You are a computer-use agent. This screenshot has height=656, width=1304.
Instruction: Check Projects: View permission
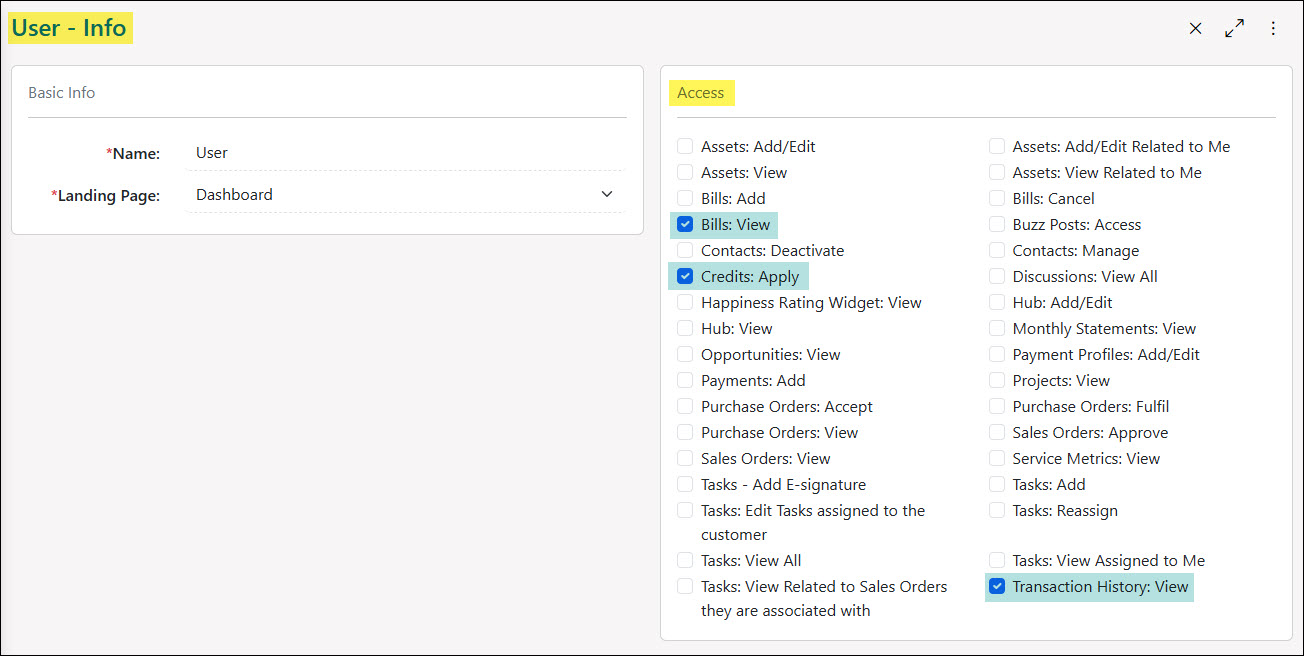point(996,380)
